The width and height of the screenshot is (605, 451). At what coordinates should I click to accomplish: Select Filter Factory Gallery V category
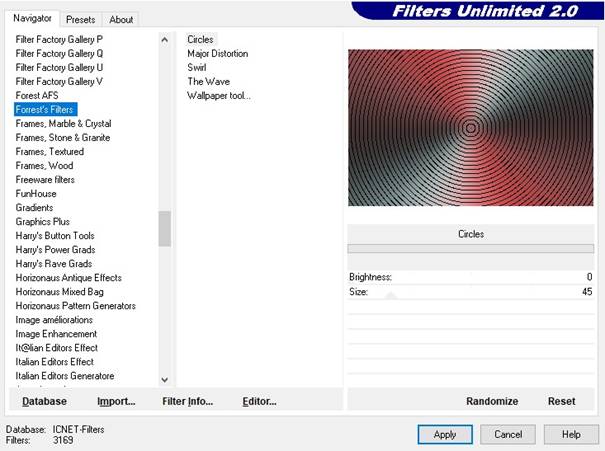[x=59, y=81]
